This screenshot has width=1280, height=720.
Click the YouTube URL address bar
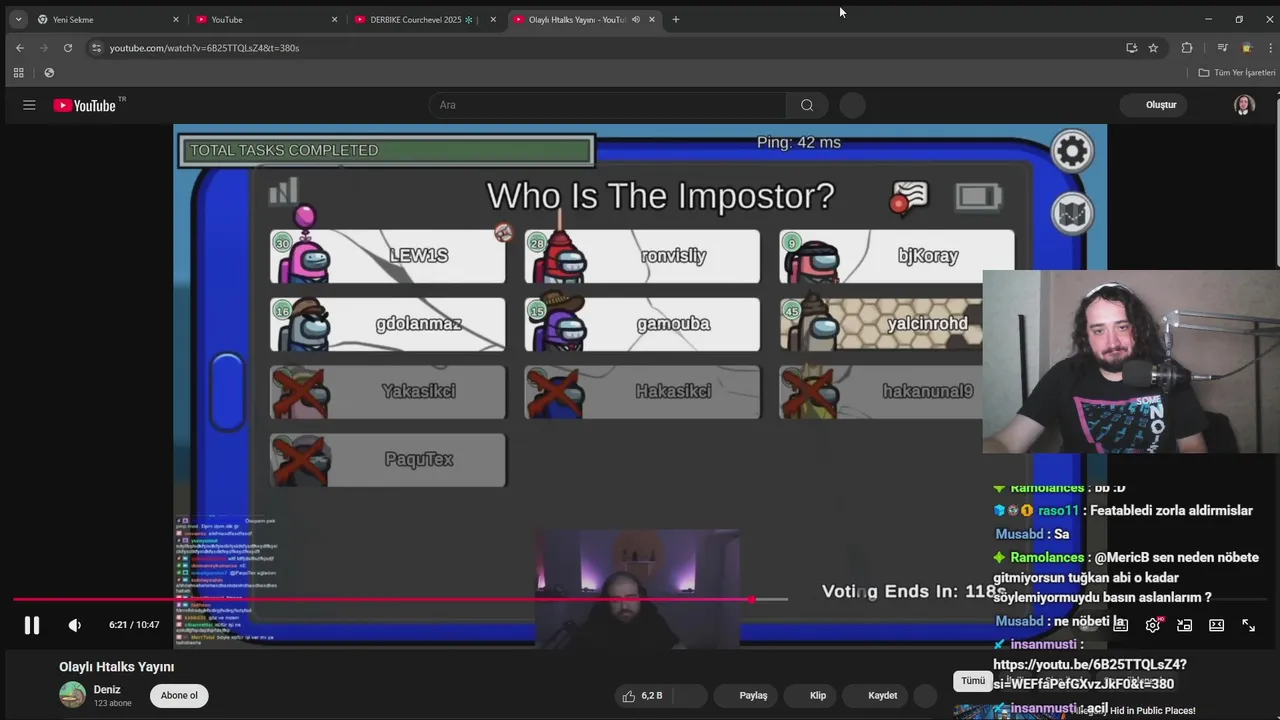coord(600,48)
